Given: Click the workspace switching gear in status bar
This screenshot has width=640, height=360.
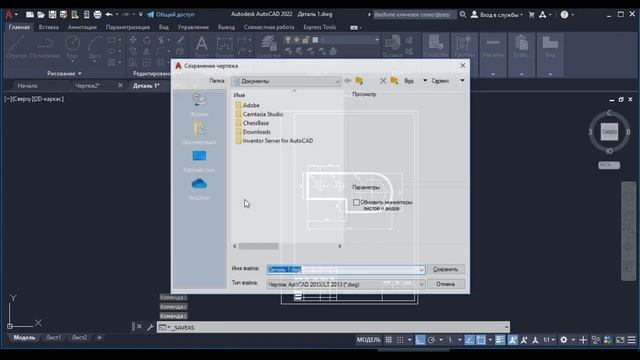Looking at the screenshot, I should [x=564, y=340].
